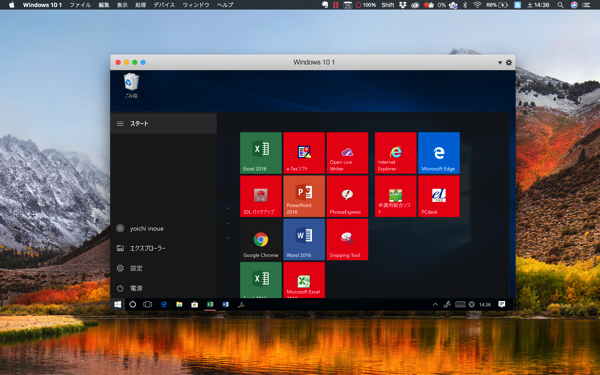Open the Action Center notification icon

pos(502,304)
